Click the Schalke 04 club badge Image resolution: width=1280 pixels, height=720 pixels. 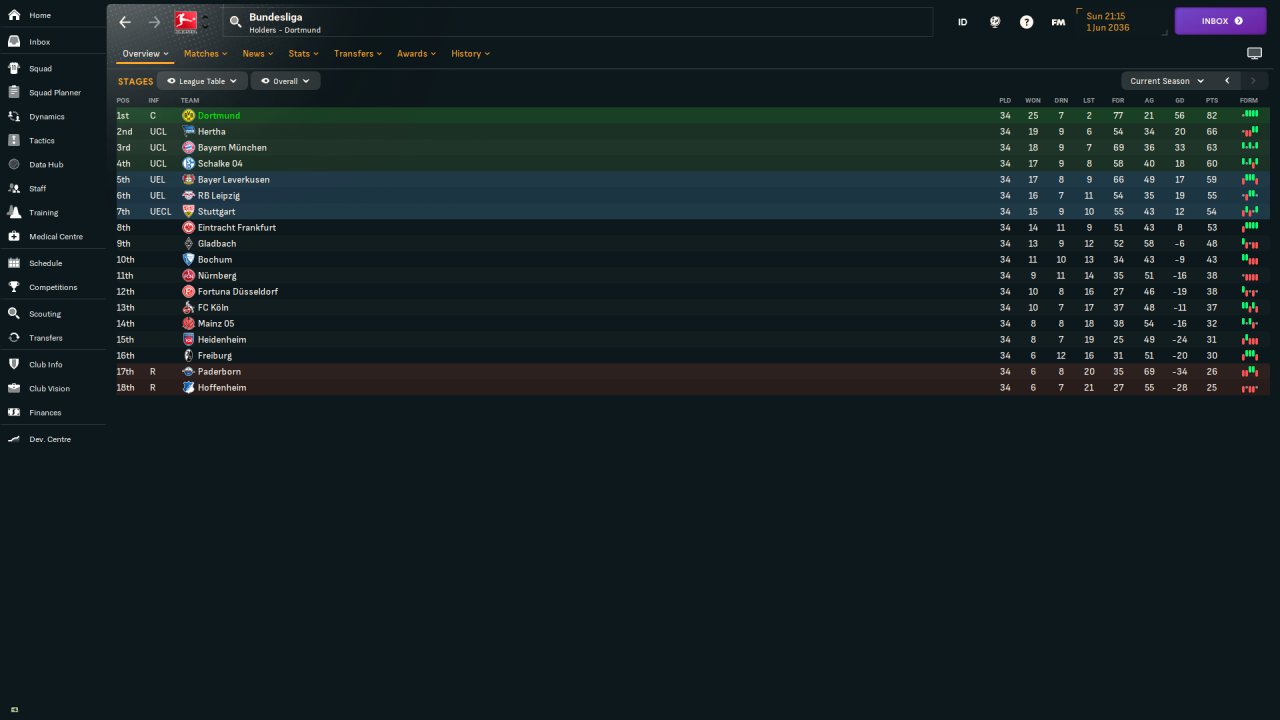click(x=188, y=164)
